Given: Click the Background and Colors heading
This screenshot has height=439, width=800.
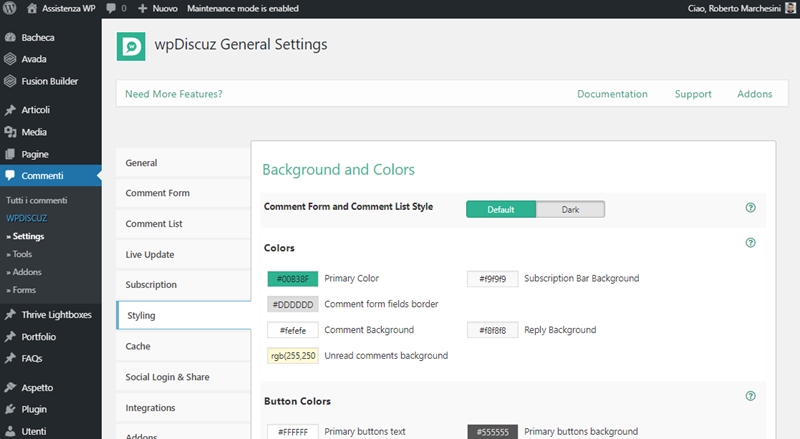Looking at the screenshot, I should coord(338,169).
